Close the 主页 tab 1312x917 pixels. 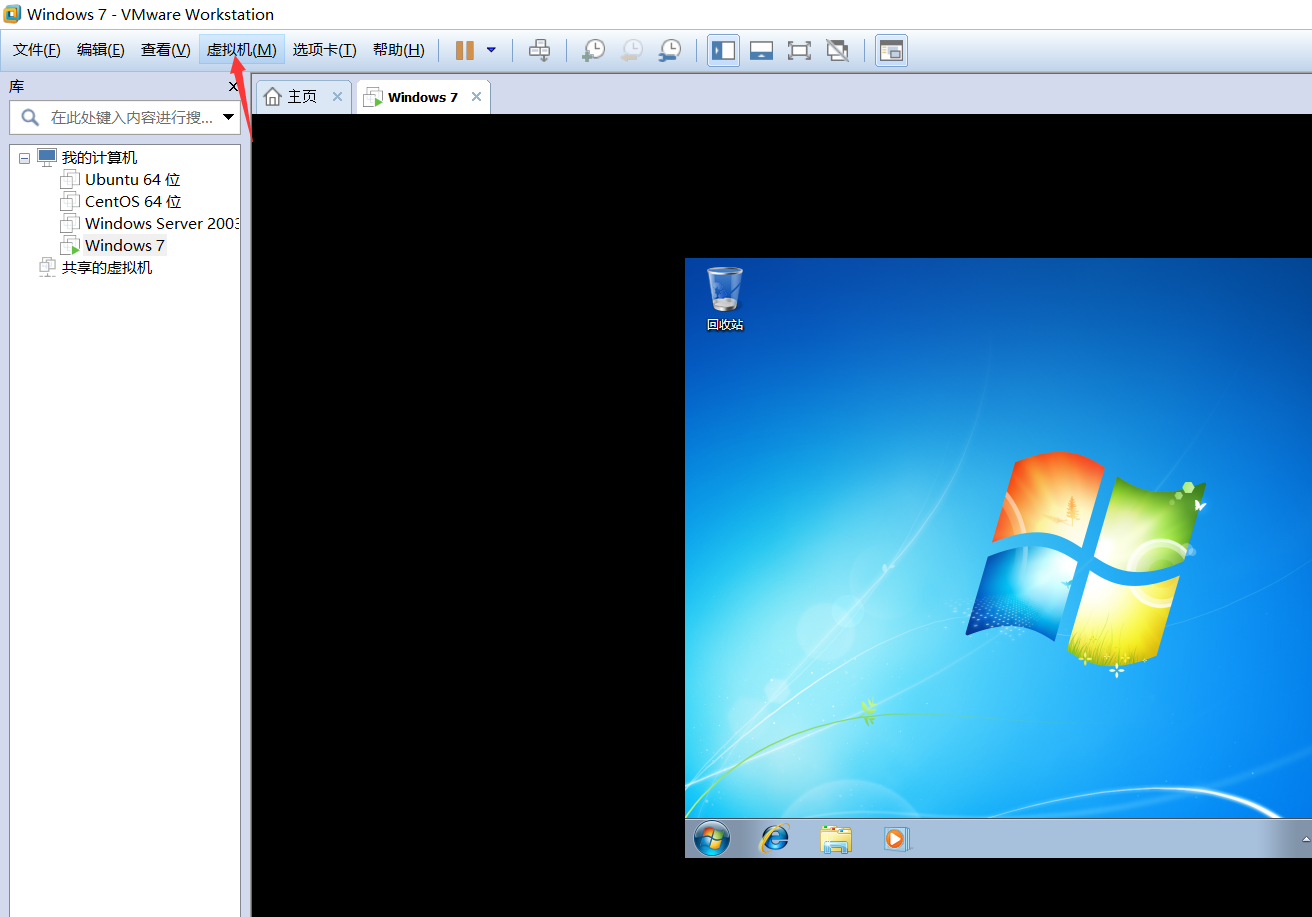coord(337,97)
